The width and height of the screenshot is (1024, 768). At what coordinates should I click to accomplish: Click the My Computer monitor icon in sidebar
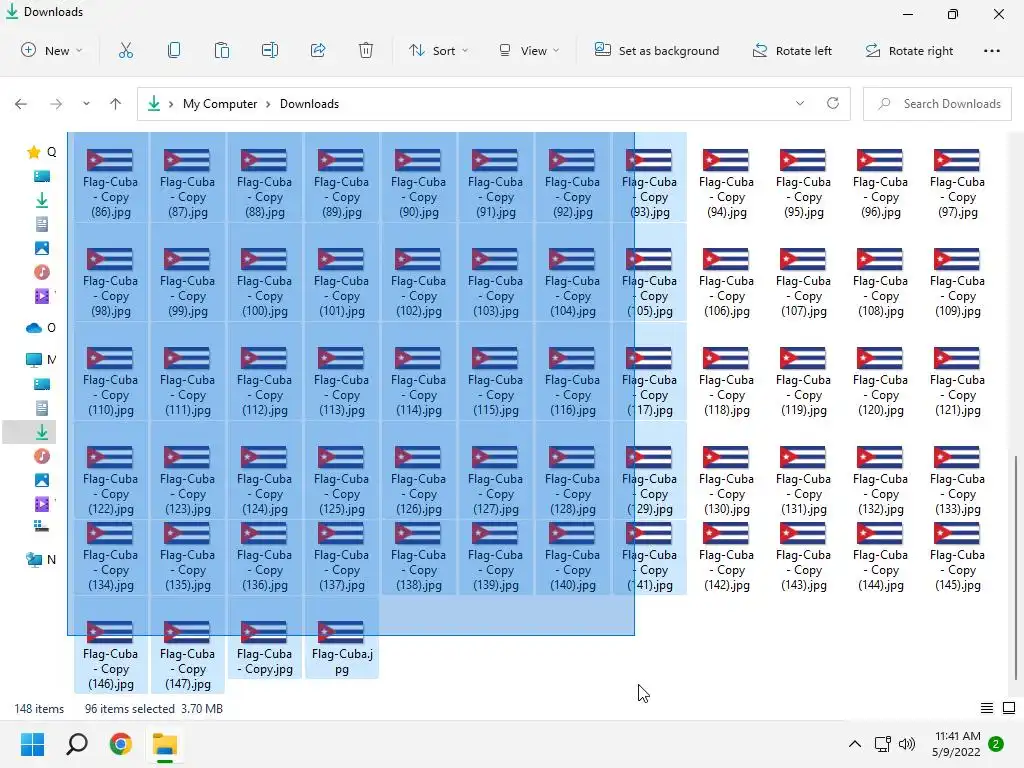pyautogui.click(x=33, y=359)
